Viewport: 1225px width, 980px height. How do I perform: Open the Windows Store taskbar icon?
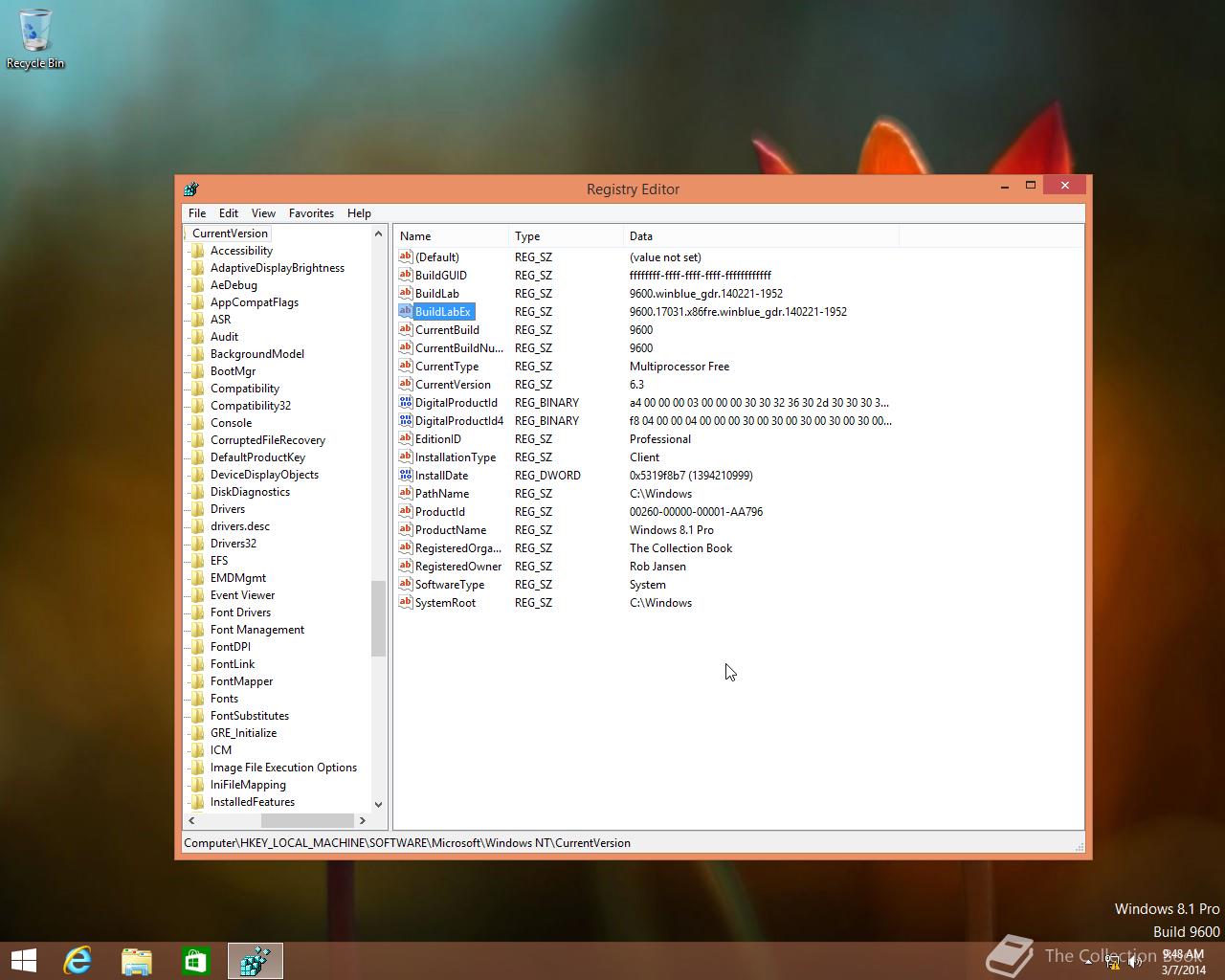coord(196,961)
